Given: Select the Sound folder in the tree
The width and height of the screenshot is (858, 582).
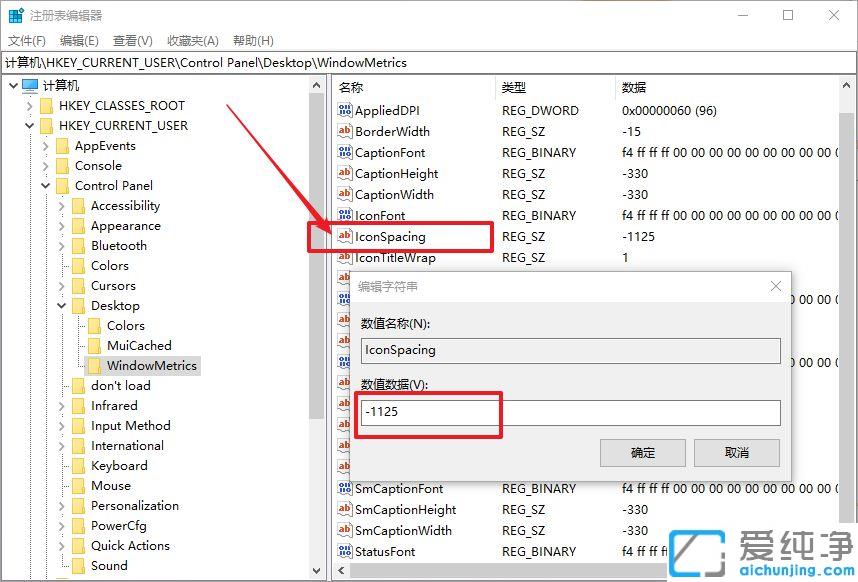Looking at the screenshot, I should click(x=108, y=565).
